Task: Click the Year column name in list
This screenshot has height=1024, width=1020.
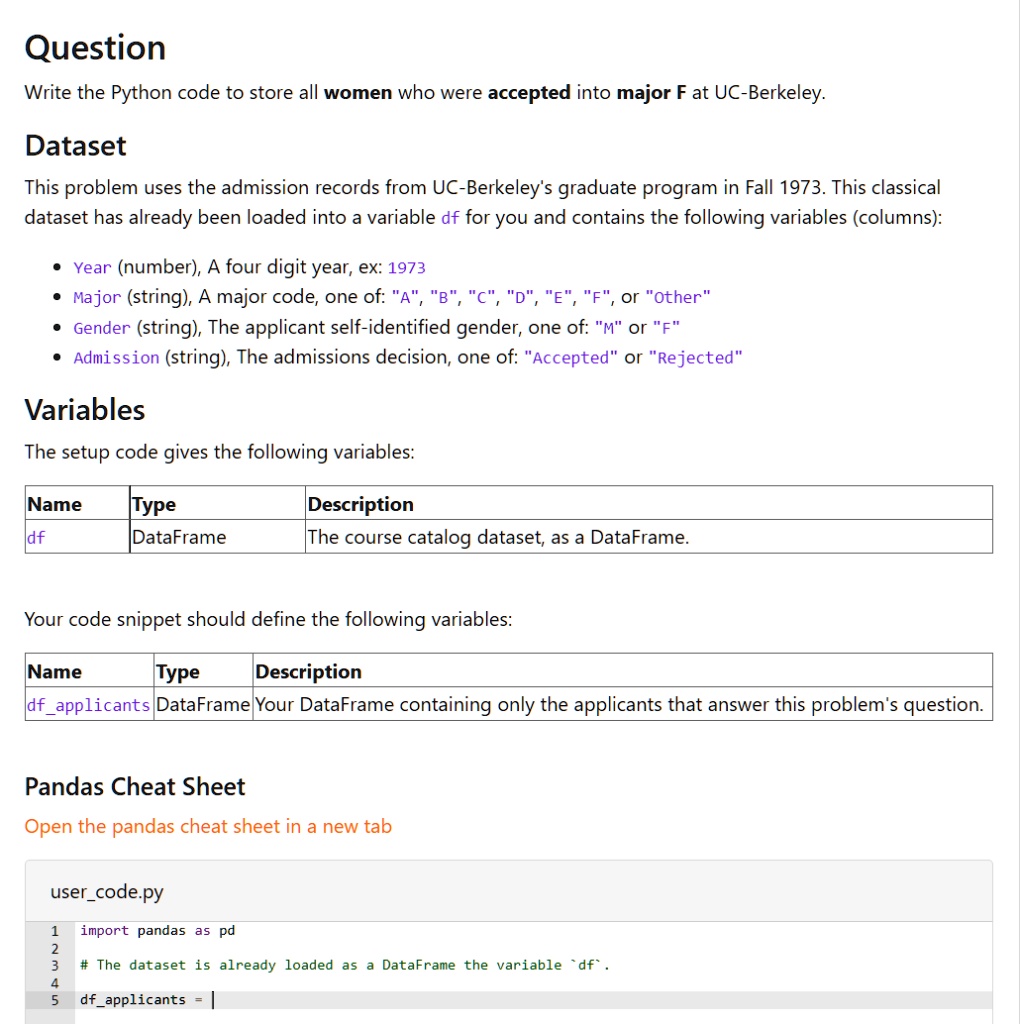Action: click(x=92, y=268)
